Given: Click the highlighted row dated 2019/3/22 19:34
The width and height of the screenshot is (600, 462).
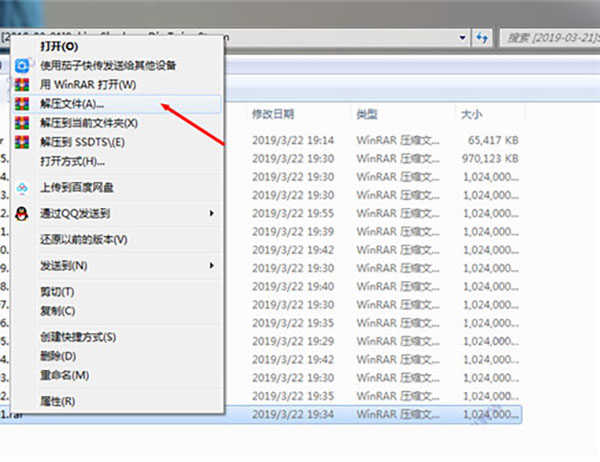Looking at the screenshot, I should (x=261, y=414).
